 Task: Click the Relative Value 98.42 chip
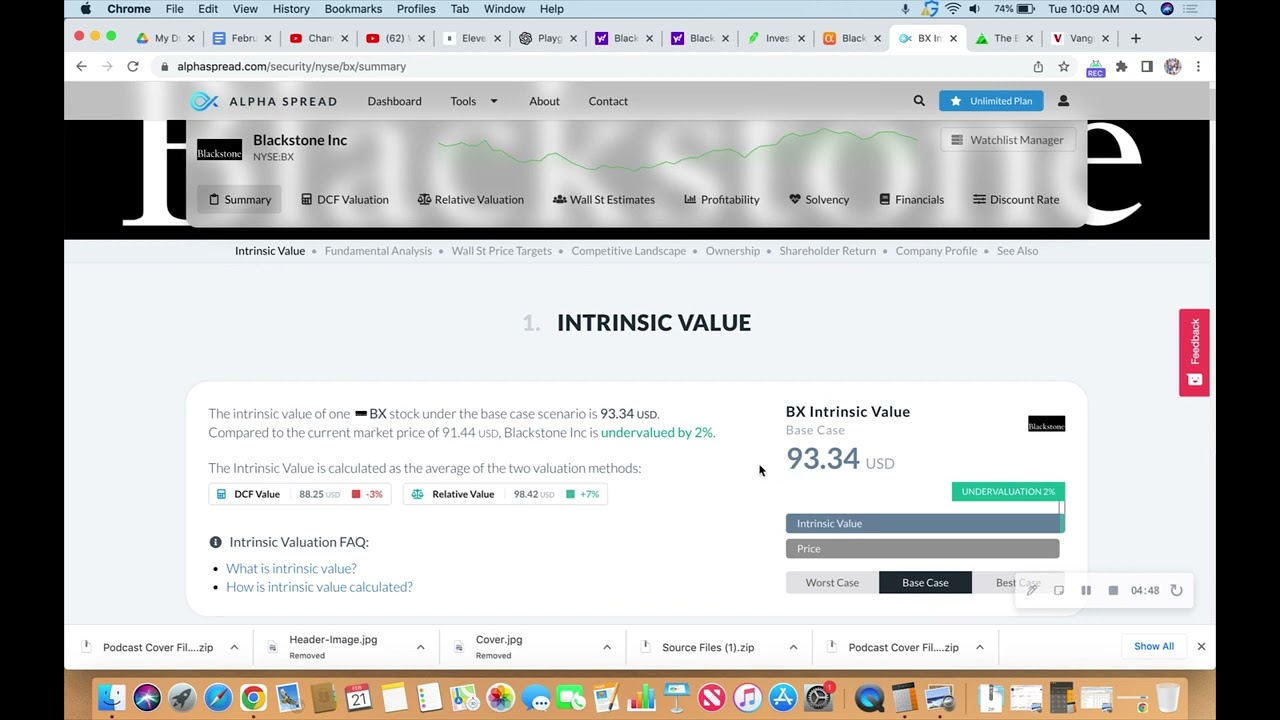point(505,494)
